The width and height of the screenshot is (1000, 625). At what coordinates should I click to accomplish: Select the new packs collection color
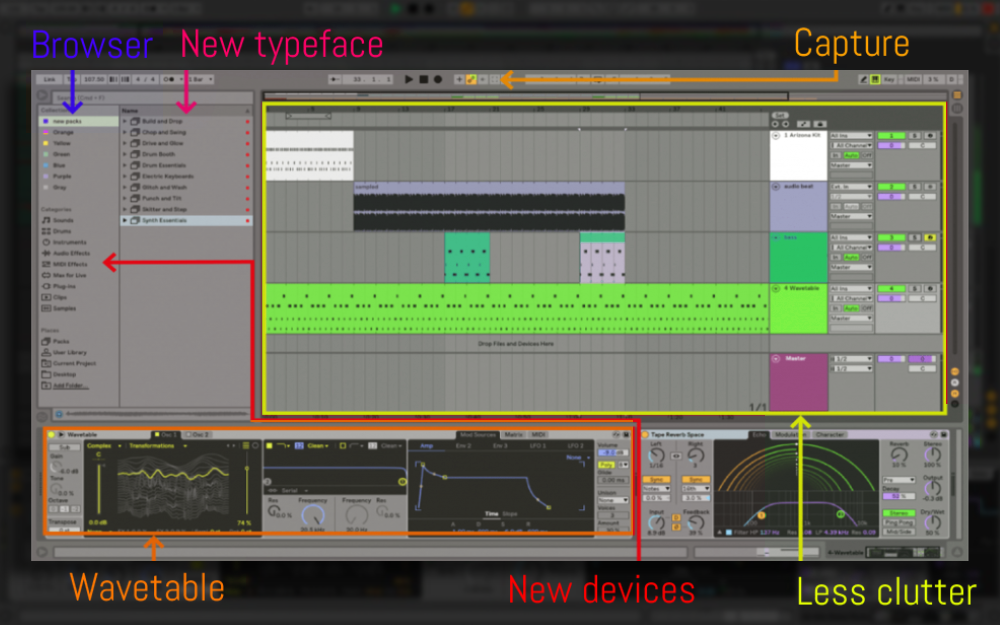click(x=46, y=121)
